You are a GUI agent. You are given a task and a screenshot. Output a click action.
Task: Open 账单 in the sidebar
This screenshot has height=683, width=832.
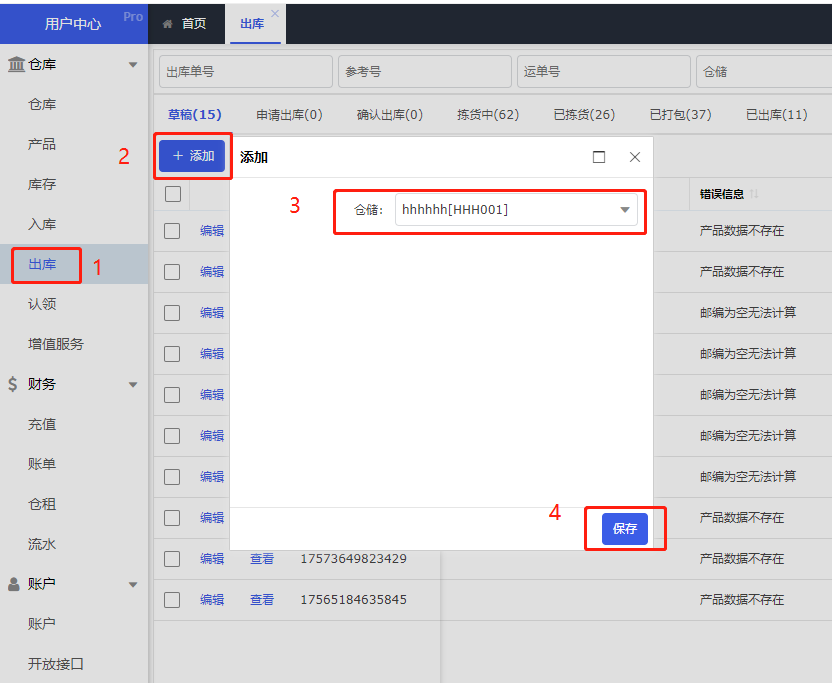tap(42, 464)
